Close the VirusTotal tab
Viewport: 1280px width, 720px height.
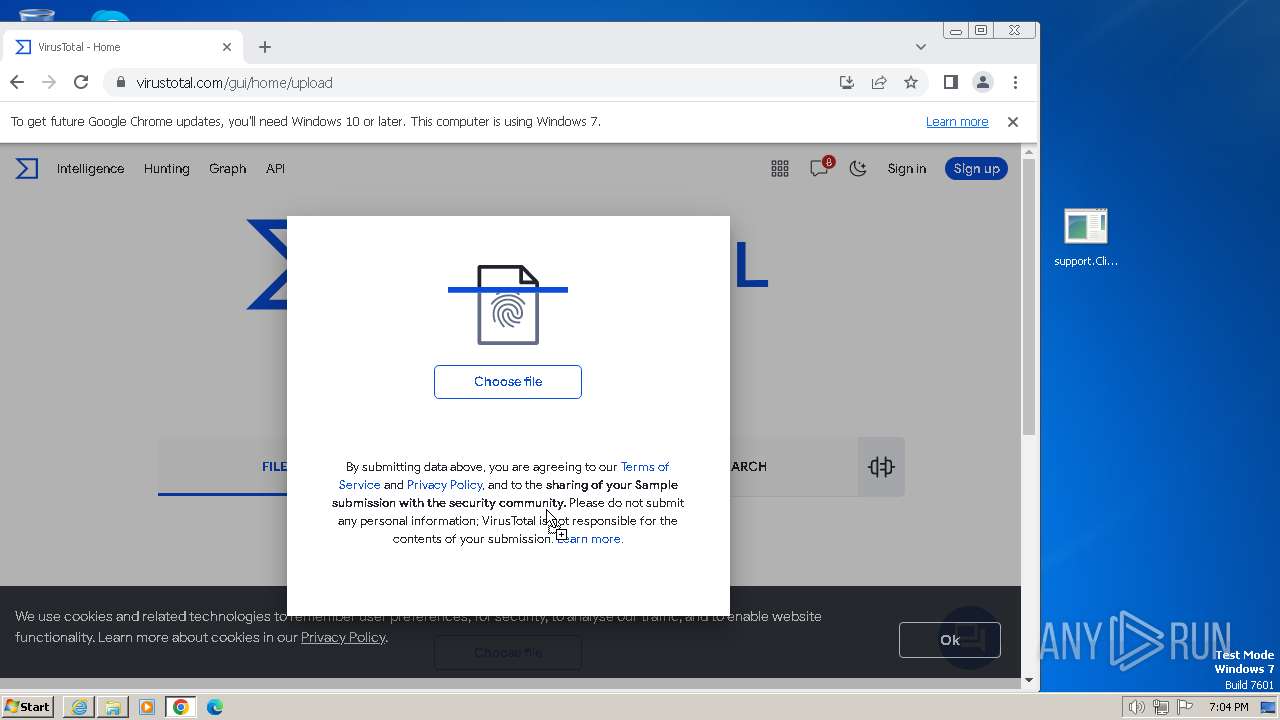click(227, 47)
